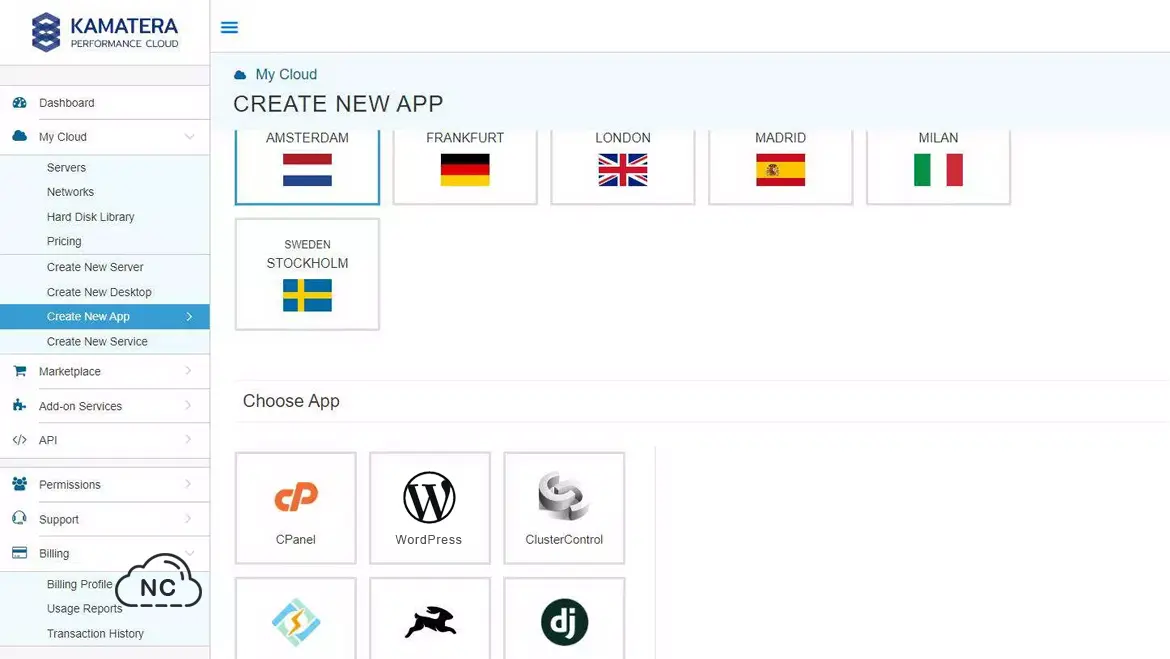The width and height of the screenshot is (1170, 659).
Task: Expand the Support chevron
Action: [188, 519]
